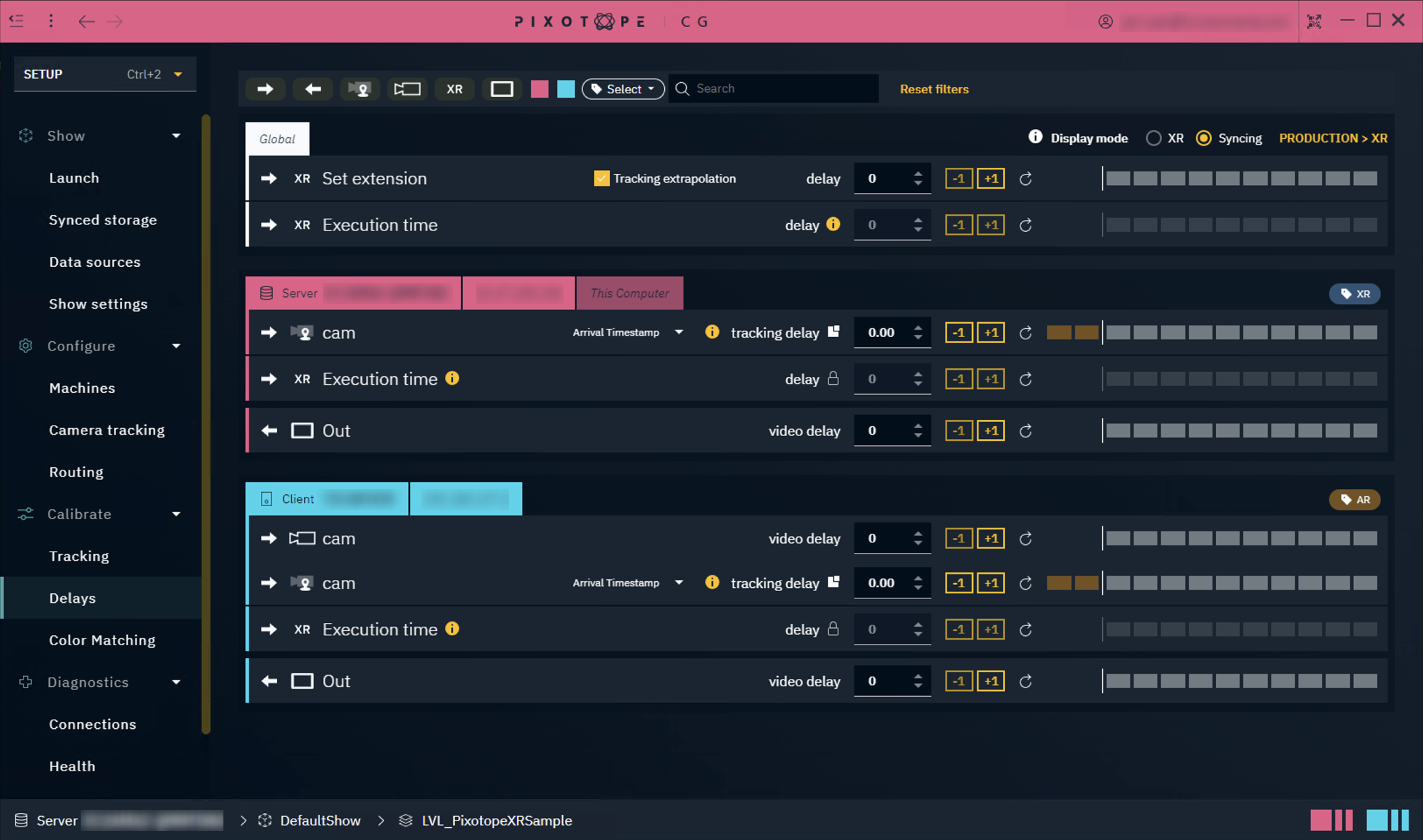Viewport: 1423px width, 840px height.
Task: Open Color Matching in sidebar
Action: pyautogui.click(x=102, y=639)
